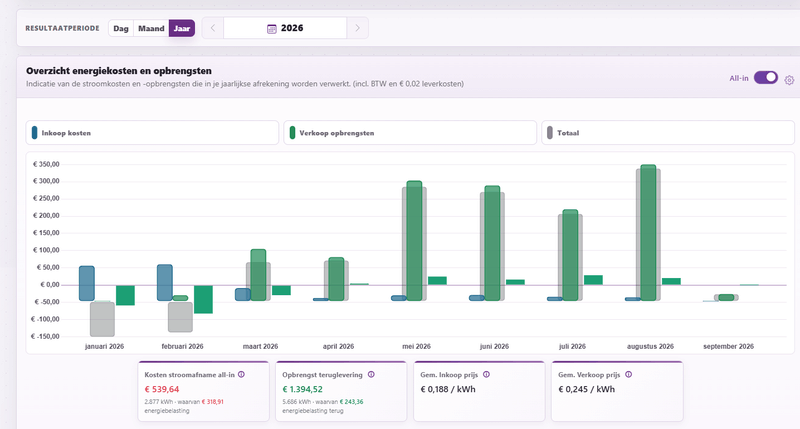Click the calendar icon beside 2026
The image size is (800, 429).
272,29
